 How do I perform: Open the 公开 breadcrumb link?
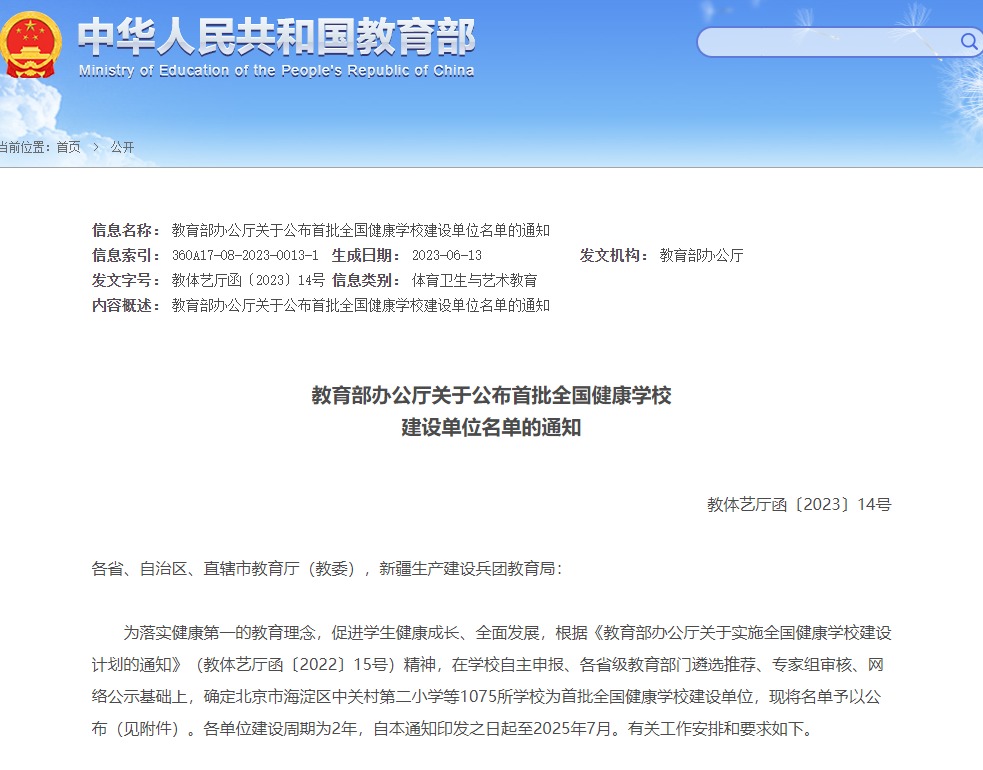(122, 147)
